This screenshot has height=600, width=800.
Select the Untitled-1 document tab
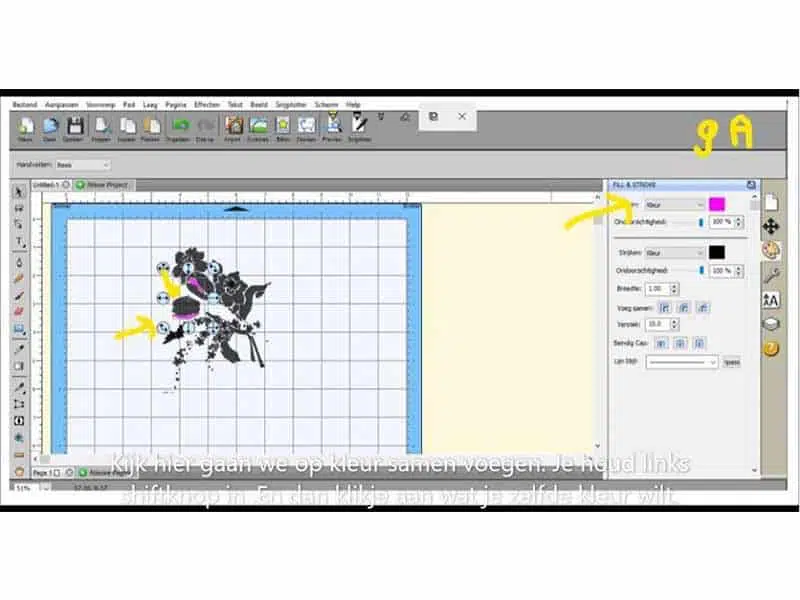[51, 185]
